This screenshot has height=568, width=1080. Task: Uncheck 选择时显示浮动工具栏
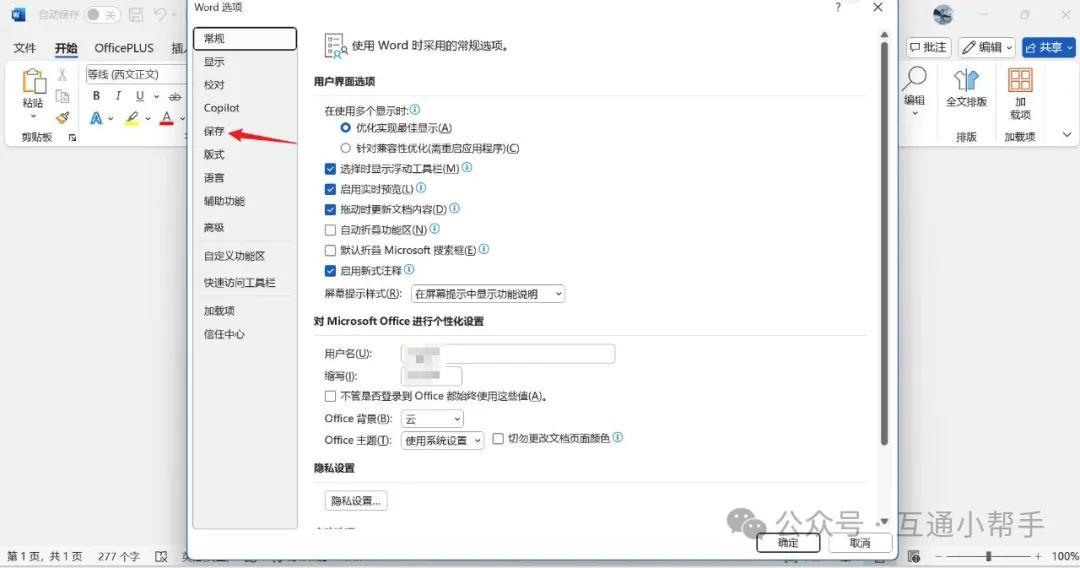[331, 169]
